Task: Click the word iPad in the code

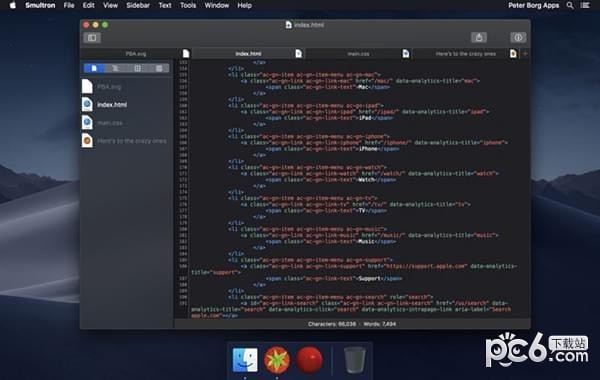Action: tap(365, 118)
